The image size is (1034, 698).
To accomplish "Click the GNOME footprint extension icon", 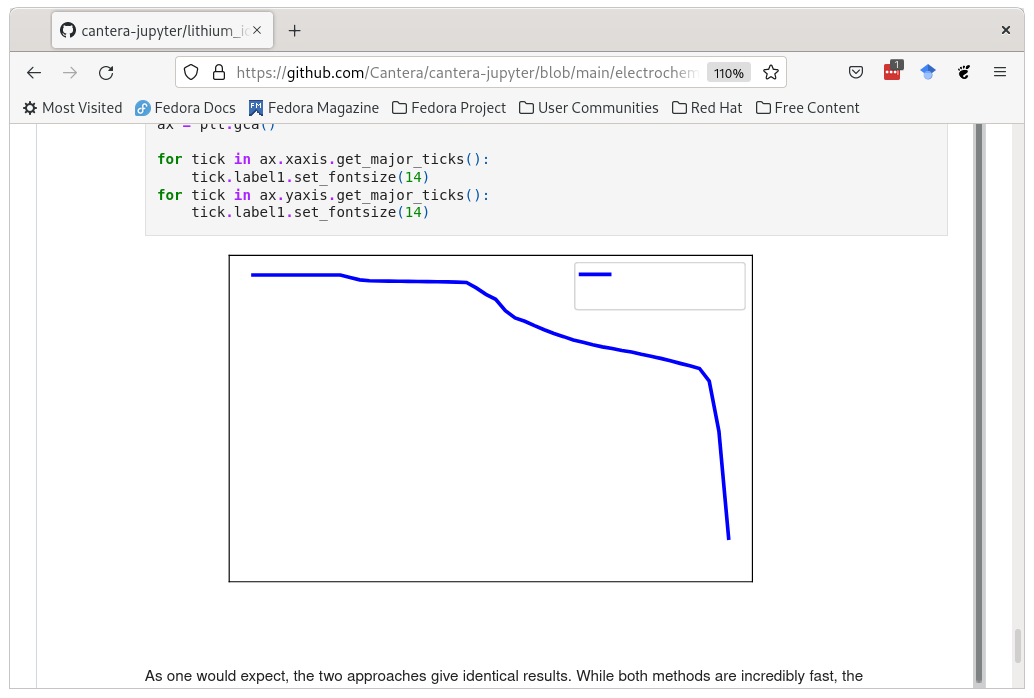I will coord(963,72).
